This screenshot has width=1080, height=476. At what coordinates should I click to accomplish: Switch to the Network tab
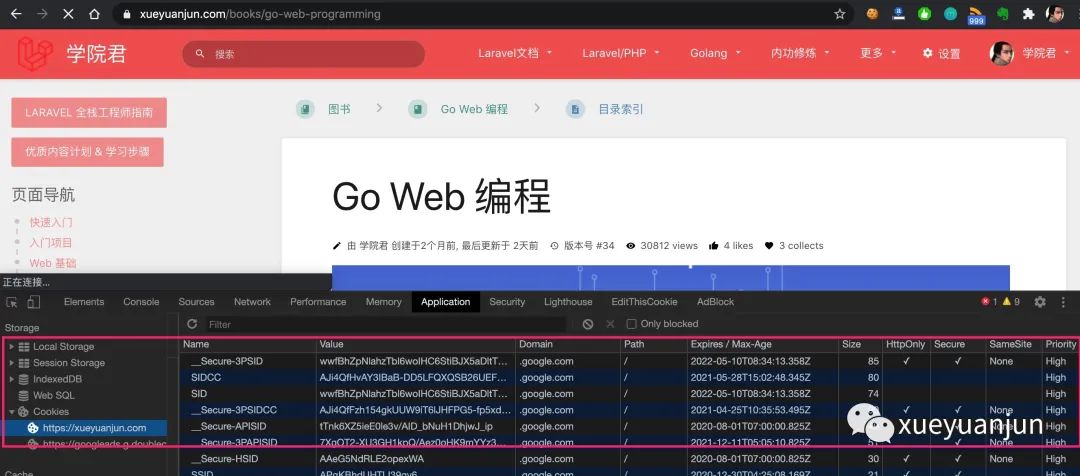[x=252, y=302]
